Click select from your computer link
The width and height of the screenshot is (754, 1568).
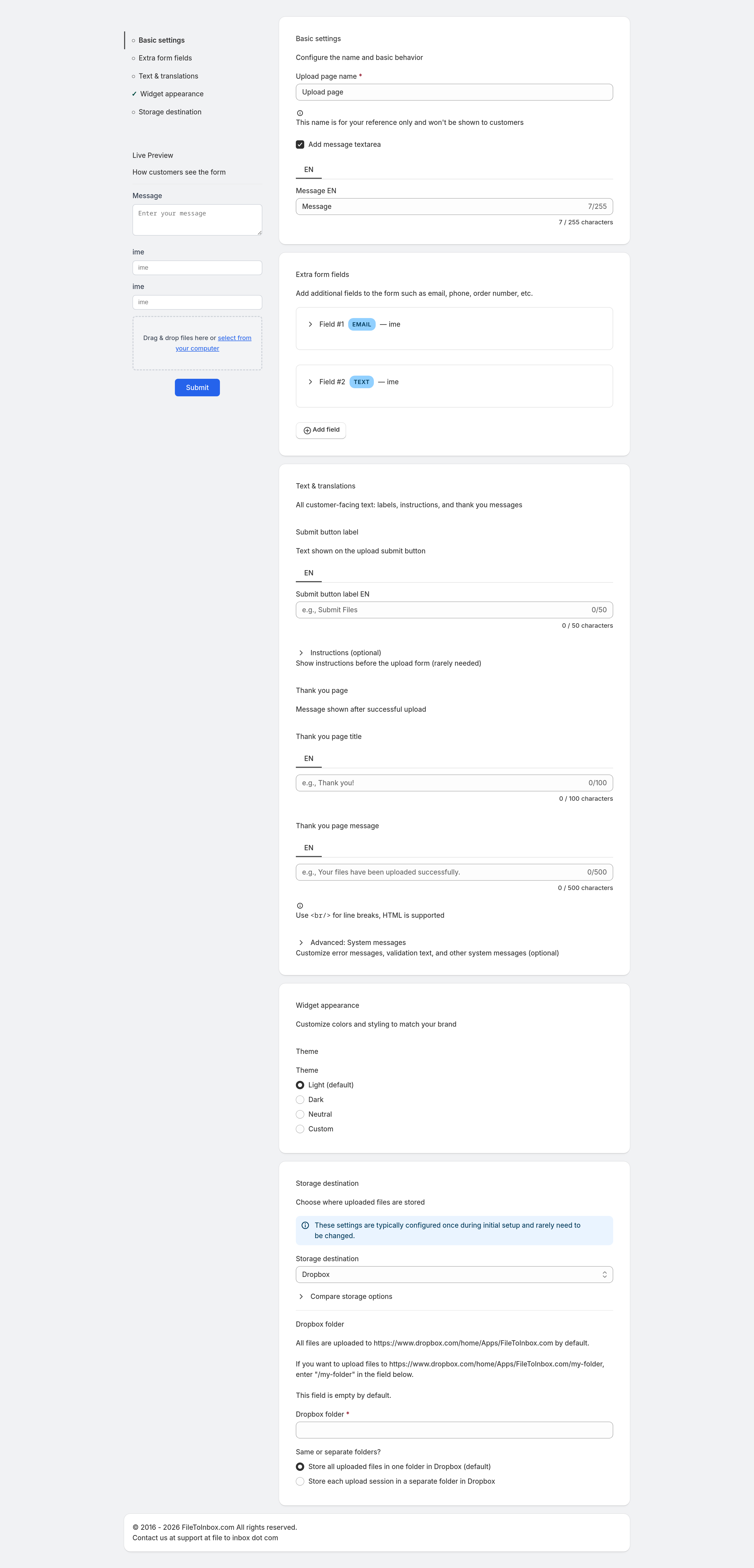pyautogui.click(x=214, y=343)
